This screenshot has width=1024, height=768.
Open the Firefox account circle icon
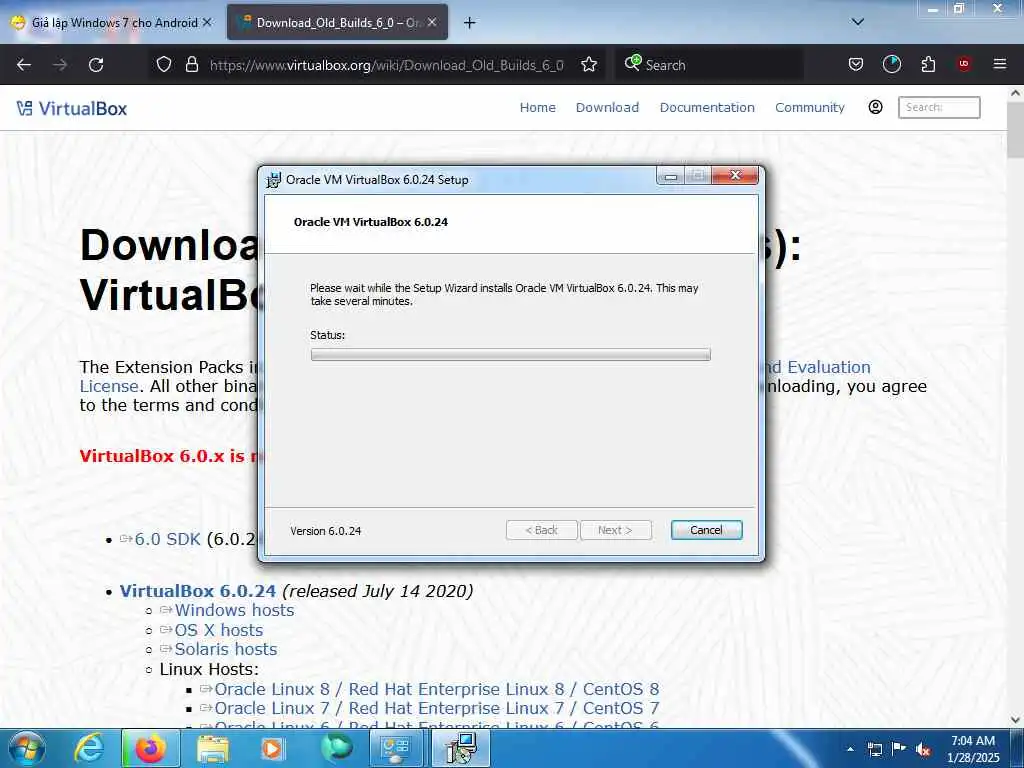point(891,65)
